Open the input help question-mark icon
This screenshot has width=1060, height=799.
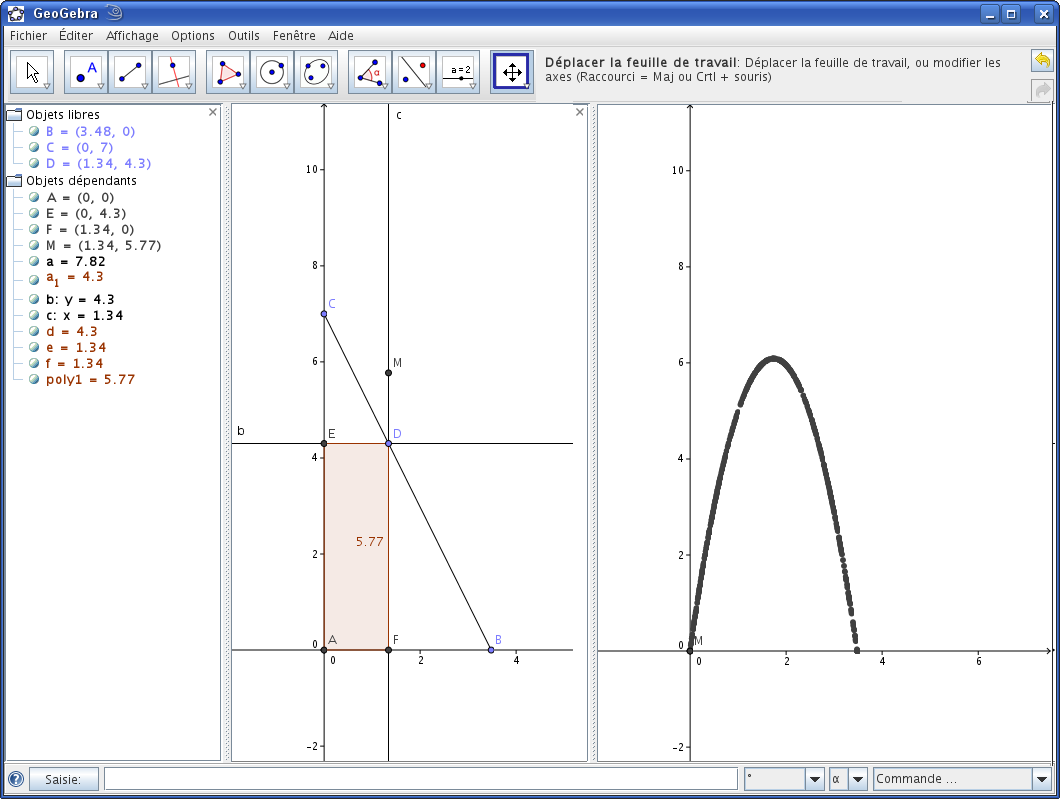click(16, 779)
